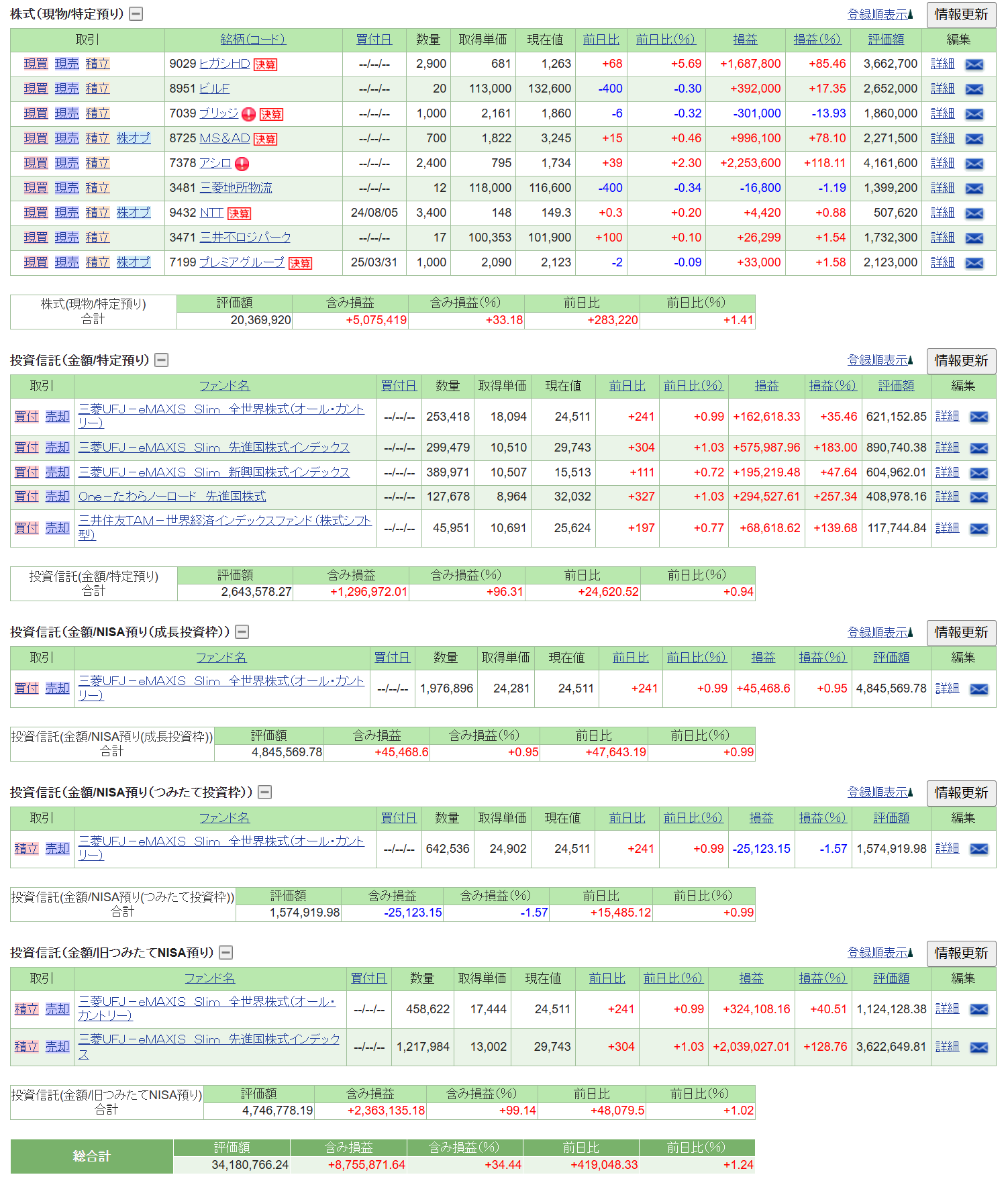Image resolution: width=1008 pixels, height=1183 pixels.
Task: Click stocks total 含み損益 +5,075,419
Action: pyautogui.click(x=376, y=320)
